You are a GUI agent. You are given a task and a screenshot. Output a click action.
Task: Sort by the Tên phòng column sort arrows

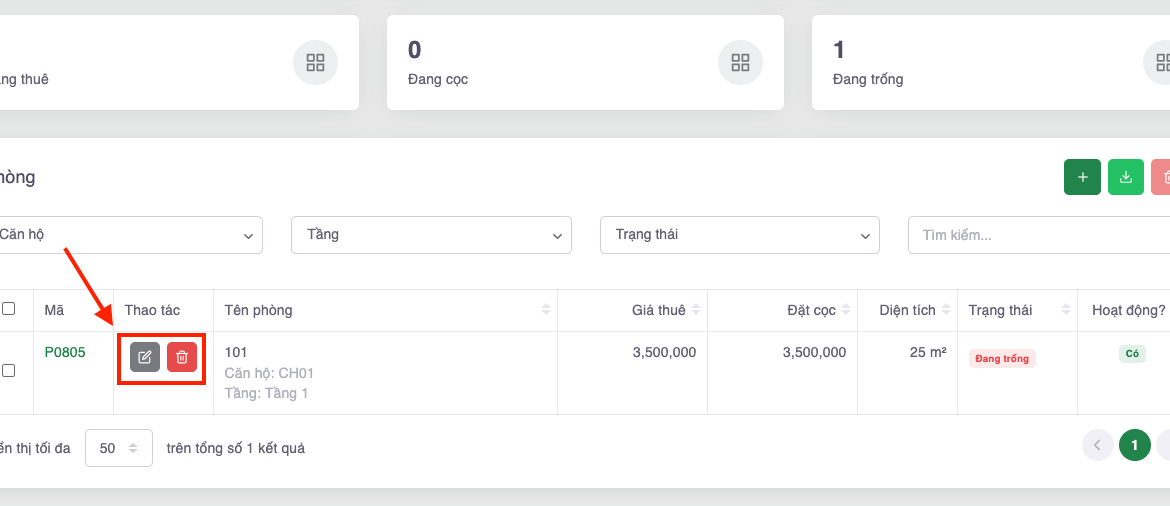(x=546, y=310)
